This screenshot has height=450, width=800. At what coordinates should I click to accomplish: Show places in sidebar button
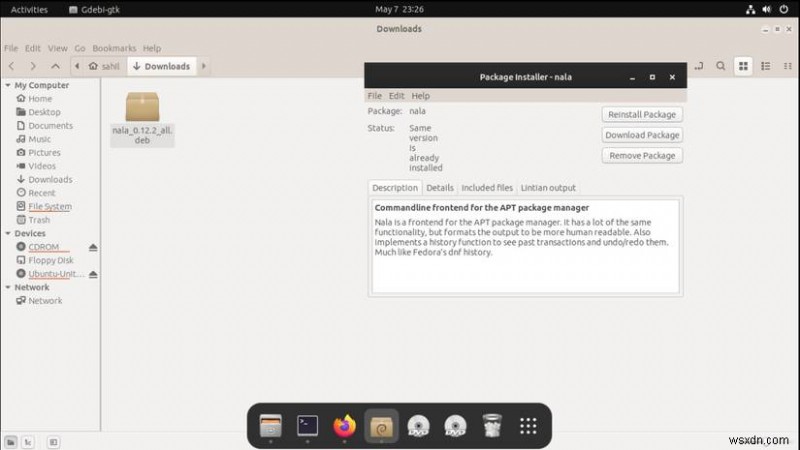click(x=11, y=442)
